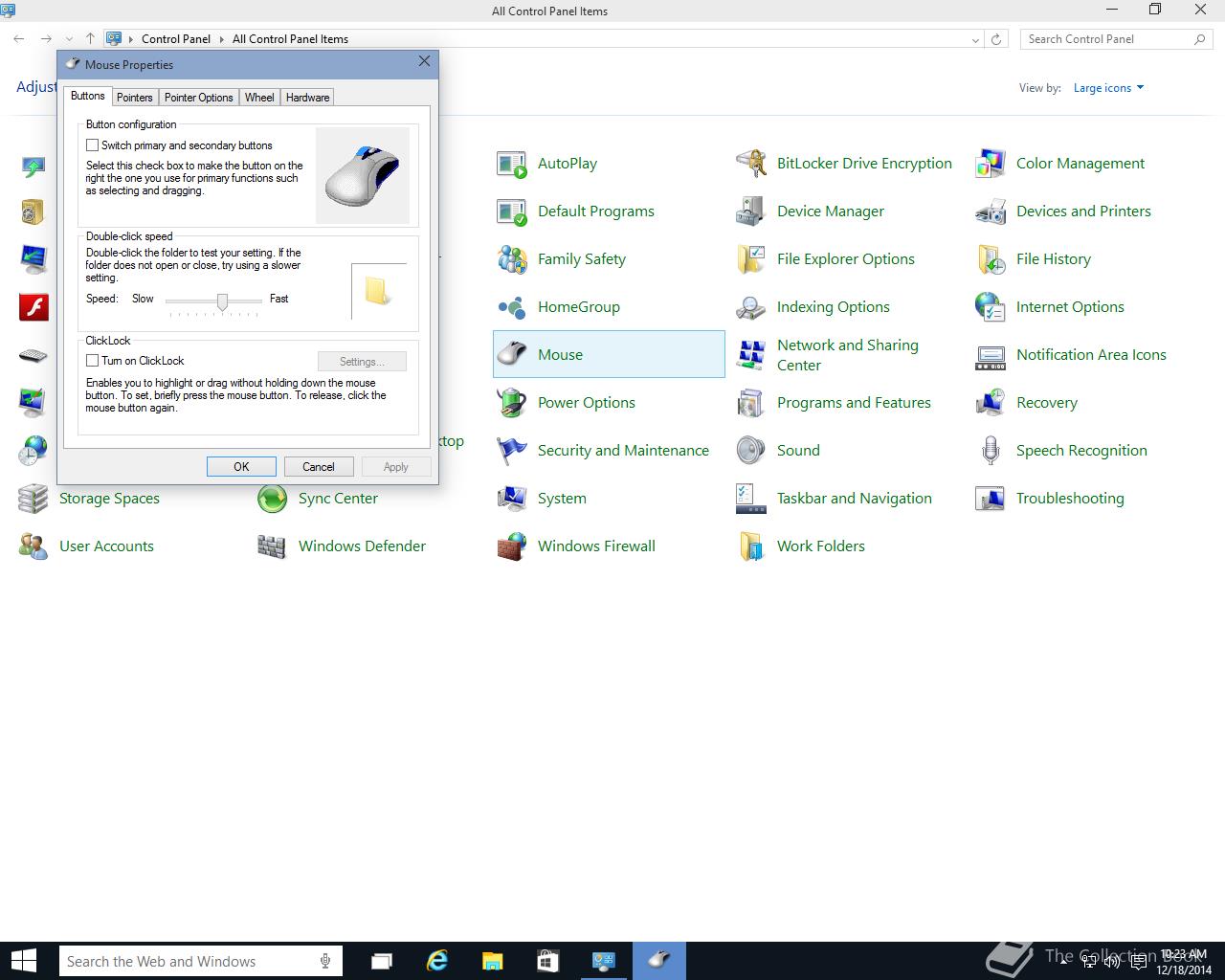The height and width of the screenshot is (980, 1225).
Task: Open HomeGroup icon
Action: (512, 307)
